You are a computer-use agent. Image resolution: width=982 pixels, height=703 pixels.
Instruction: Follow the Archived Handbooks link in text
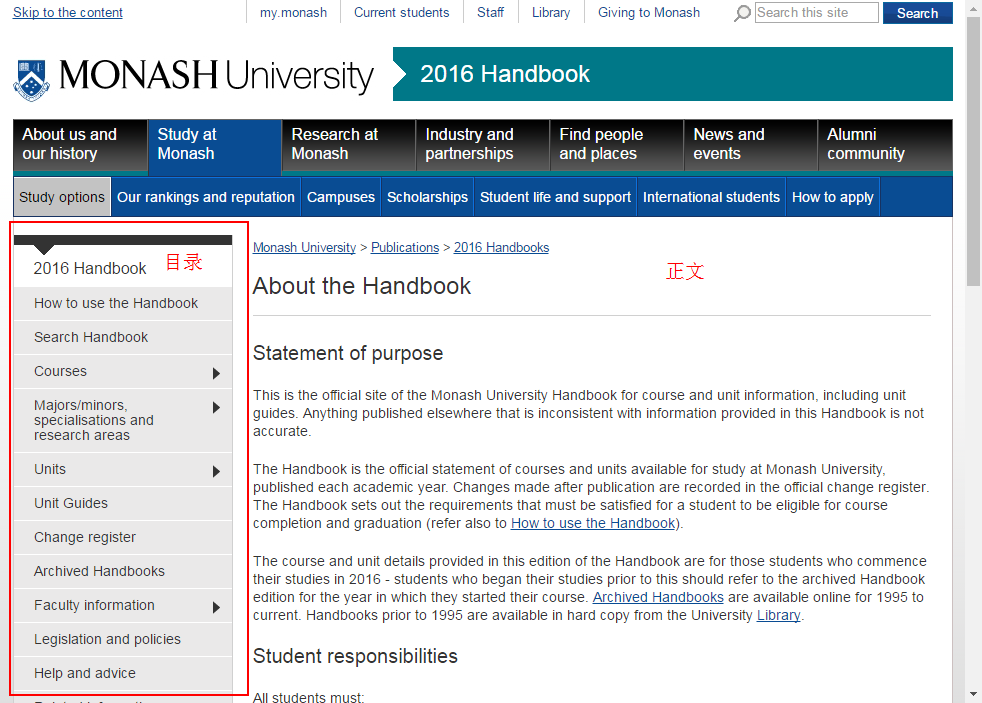[657, 597]
